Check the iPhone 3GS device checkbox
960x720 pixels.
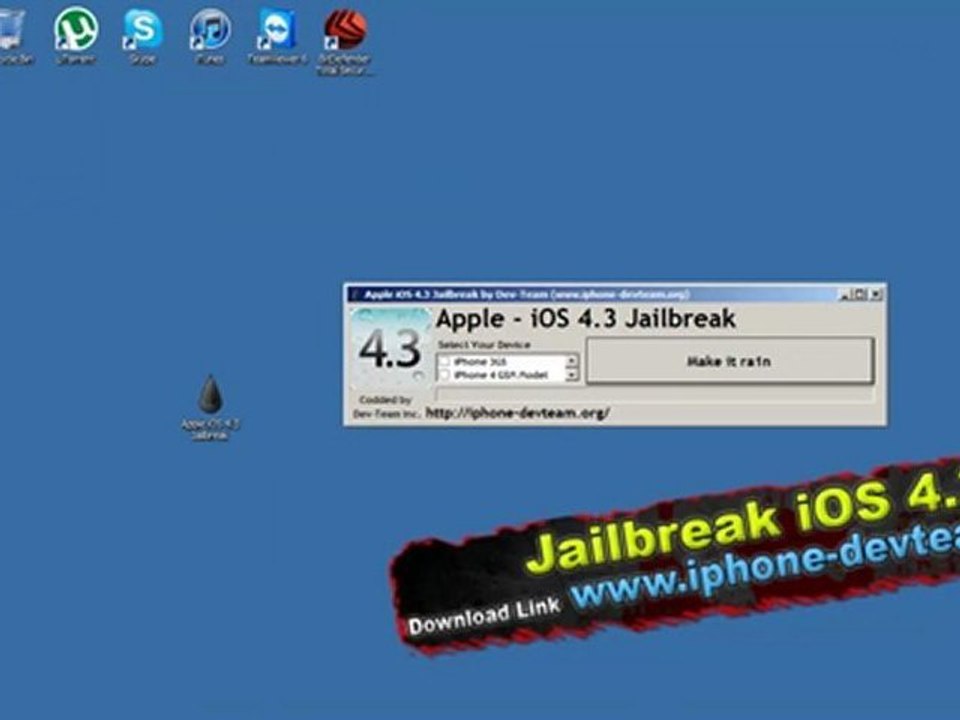[444, 362]
